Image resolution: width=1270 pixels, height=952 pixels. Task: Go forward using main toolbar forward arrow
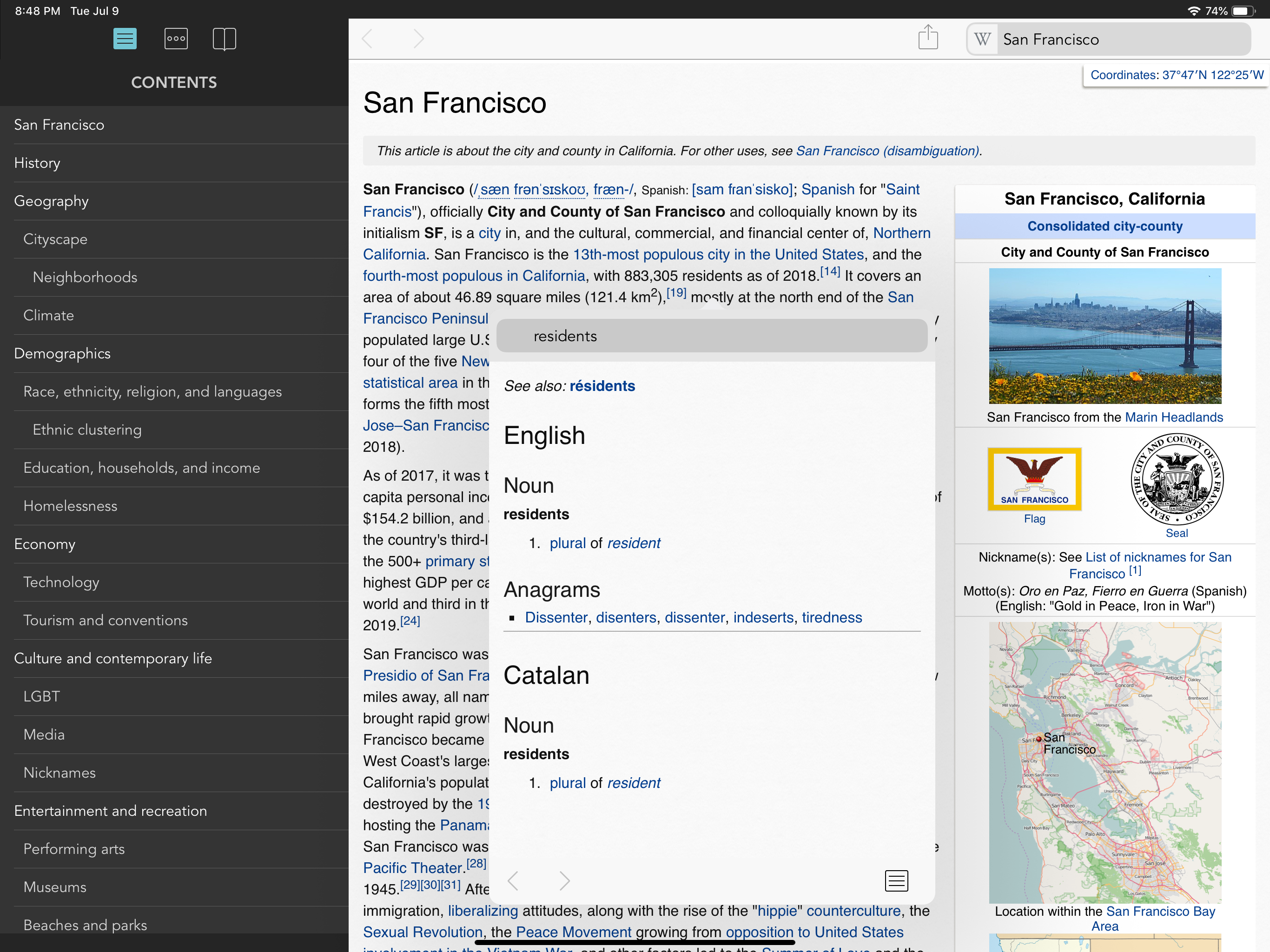coord(418,39)
